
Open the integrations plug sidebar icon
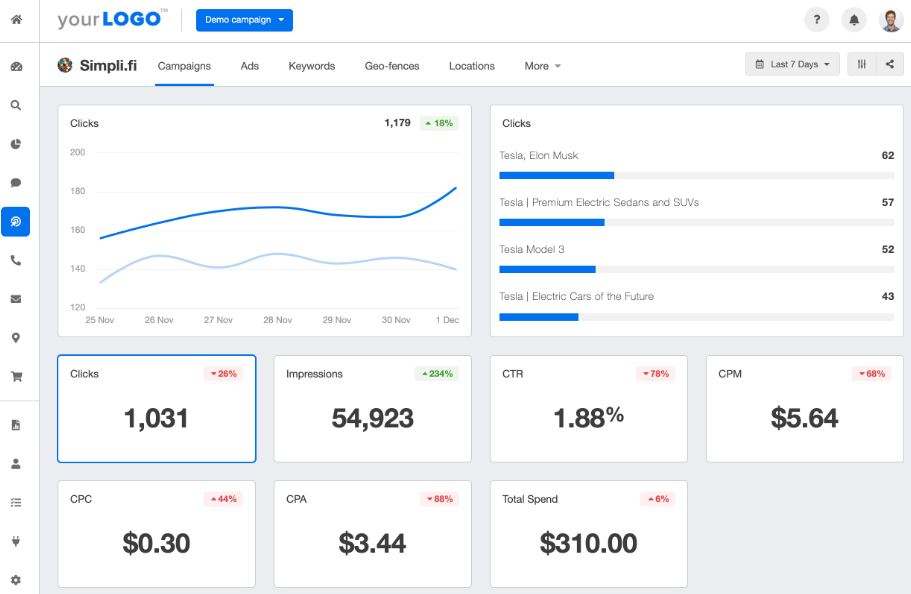point(16,541)
